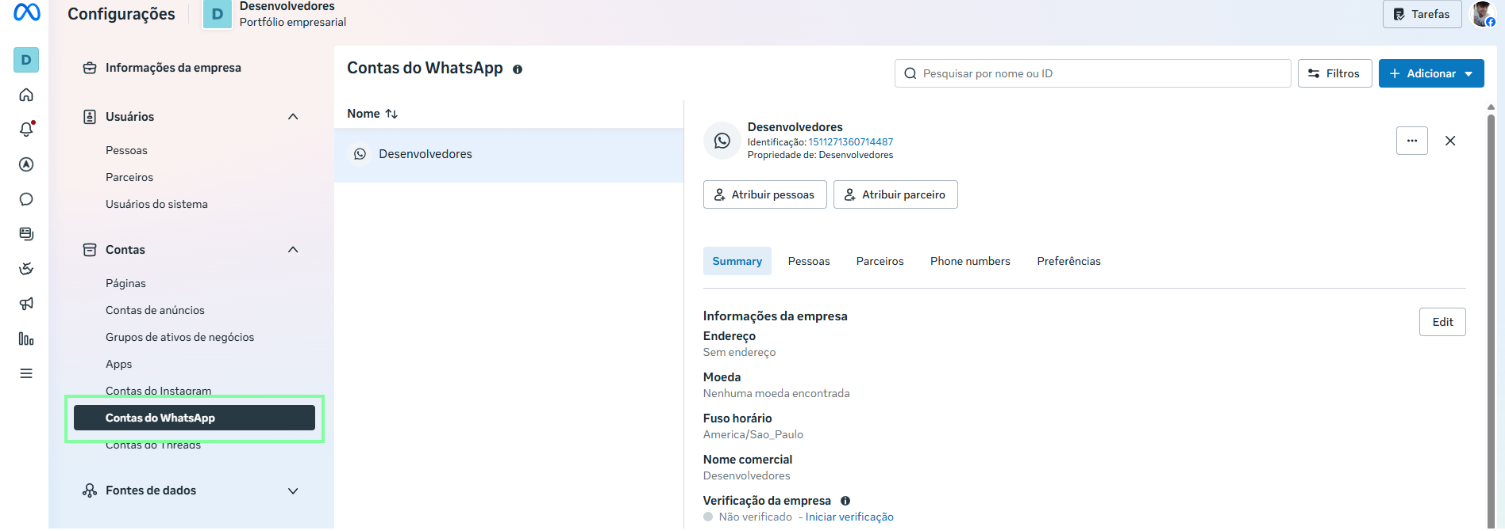Click Nenhuma moeda encontrada text
Viewport: 1505px width, 531px height.
coord(776,394)
